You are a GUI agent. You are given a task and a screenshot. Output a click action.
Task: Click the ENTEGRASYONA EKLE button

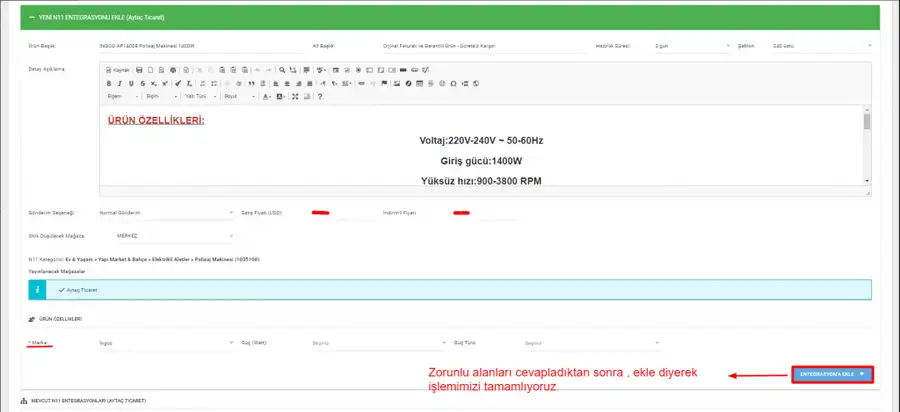pyautogui.click(x=832, y=374)
